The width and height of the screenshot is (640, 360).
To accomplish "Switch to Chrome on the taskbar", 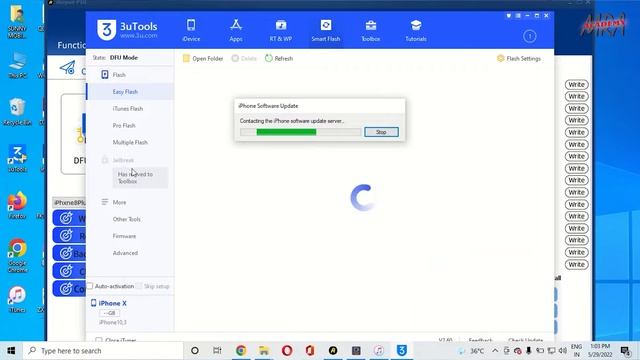I will coord(241,351).
